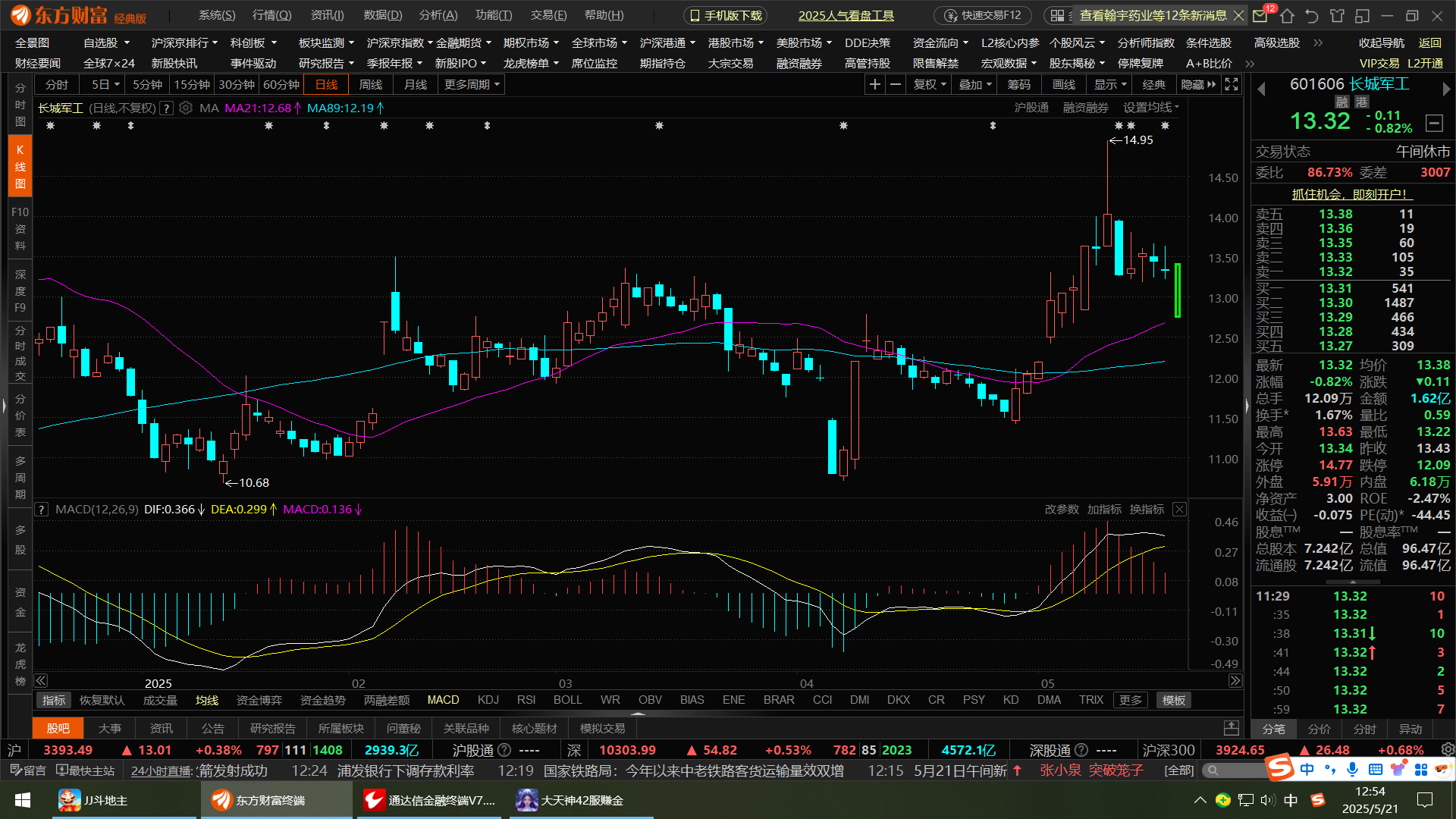Screen dimensions: 1456x819
Task: Switch to 周线 weekly period
Action: point(370,85)
